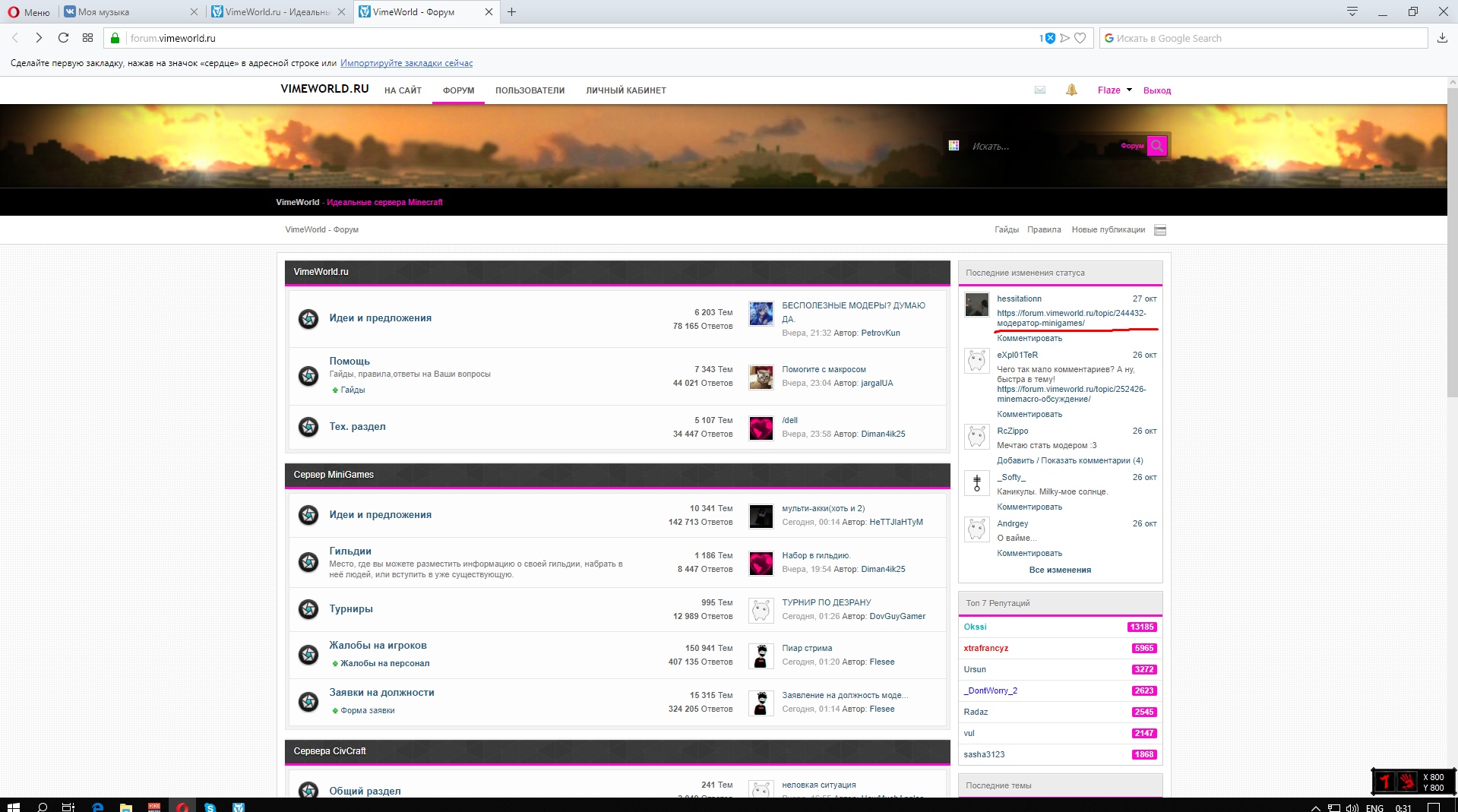The width and height of the screenshot is (1458, 812).
Task: Open the volume icon in system tray
Action: 1352,807
